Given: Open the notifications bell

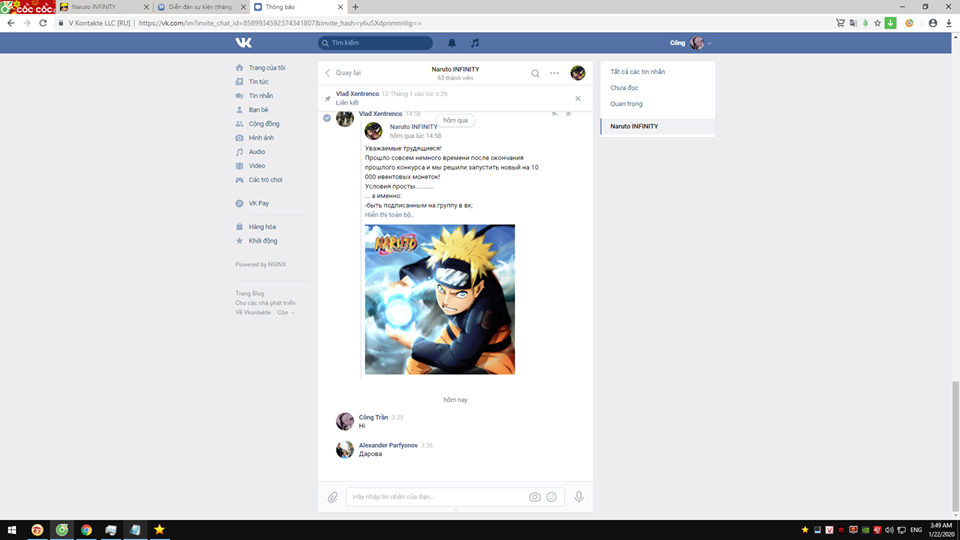Looking at the screenshot, I should [452, 43].
